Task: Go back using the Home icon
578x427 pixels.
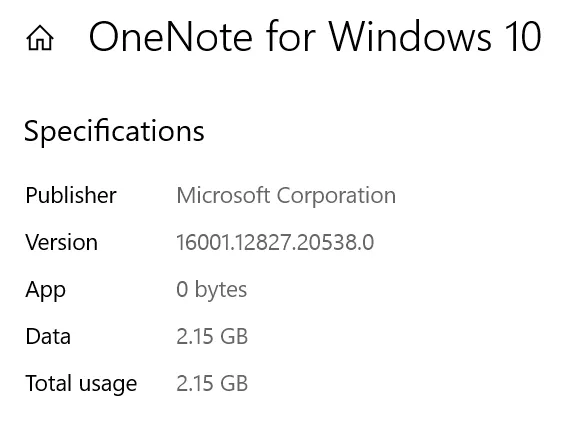Action: (x=40, y=38)
